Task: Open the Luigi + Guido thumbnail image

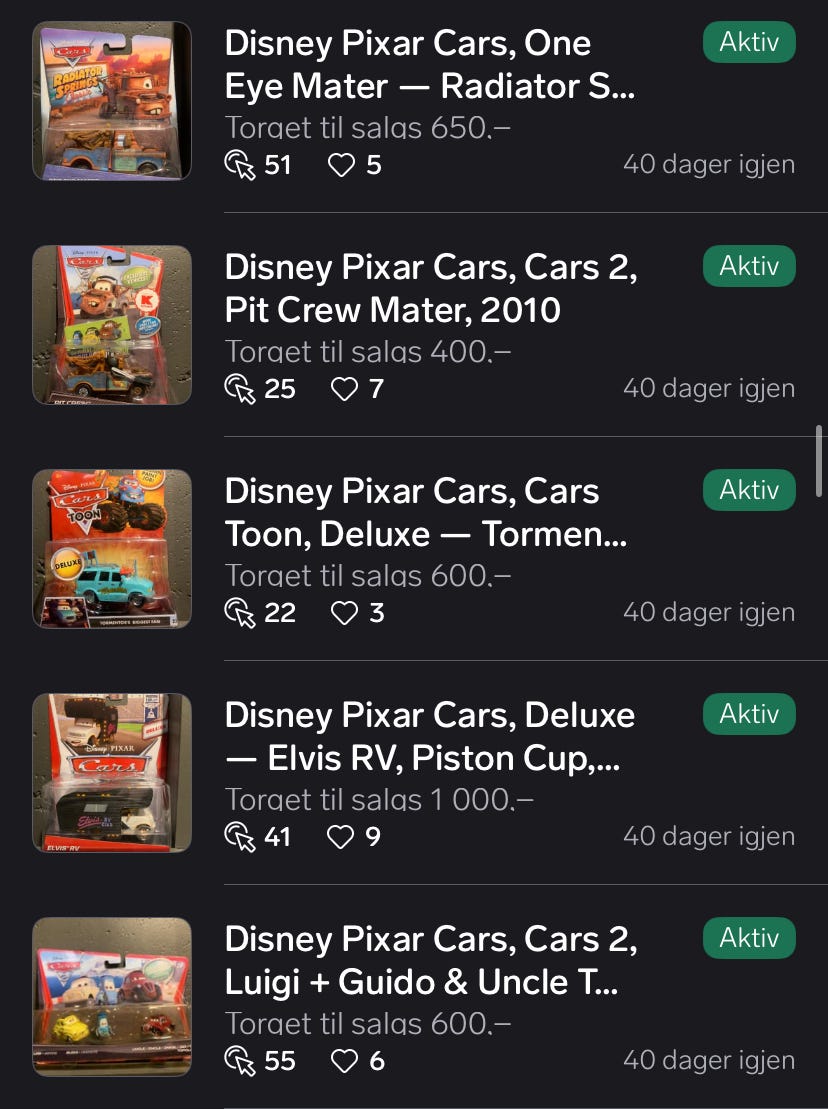Action: point(112,997)
